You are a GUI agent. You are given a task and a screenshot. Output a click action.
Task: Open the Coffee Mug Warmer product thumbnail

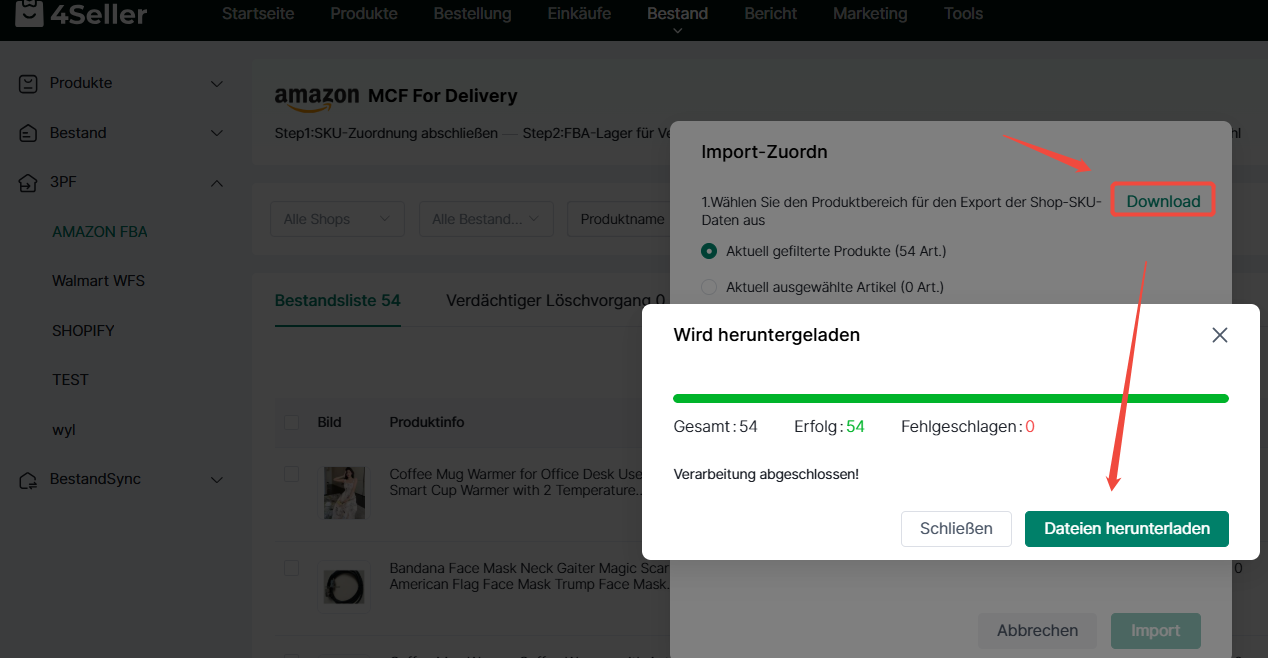(344, 492)
